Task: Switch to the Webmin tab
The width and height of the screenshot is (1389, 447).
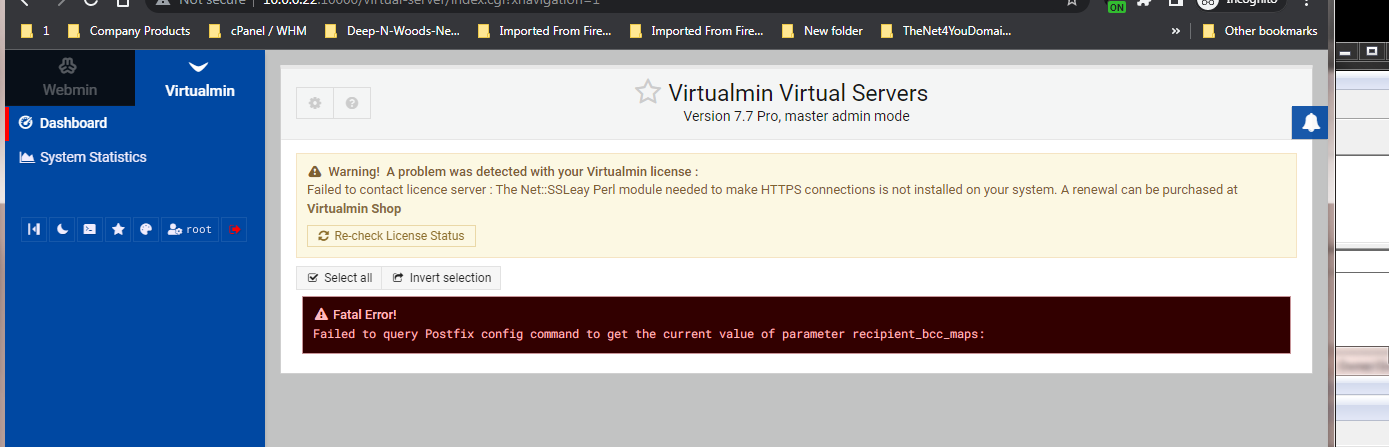Action: (70, 78)
